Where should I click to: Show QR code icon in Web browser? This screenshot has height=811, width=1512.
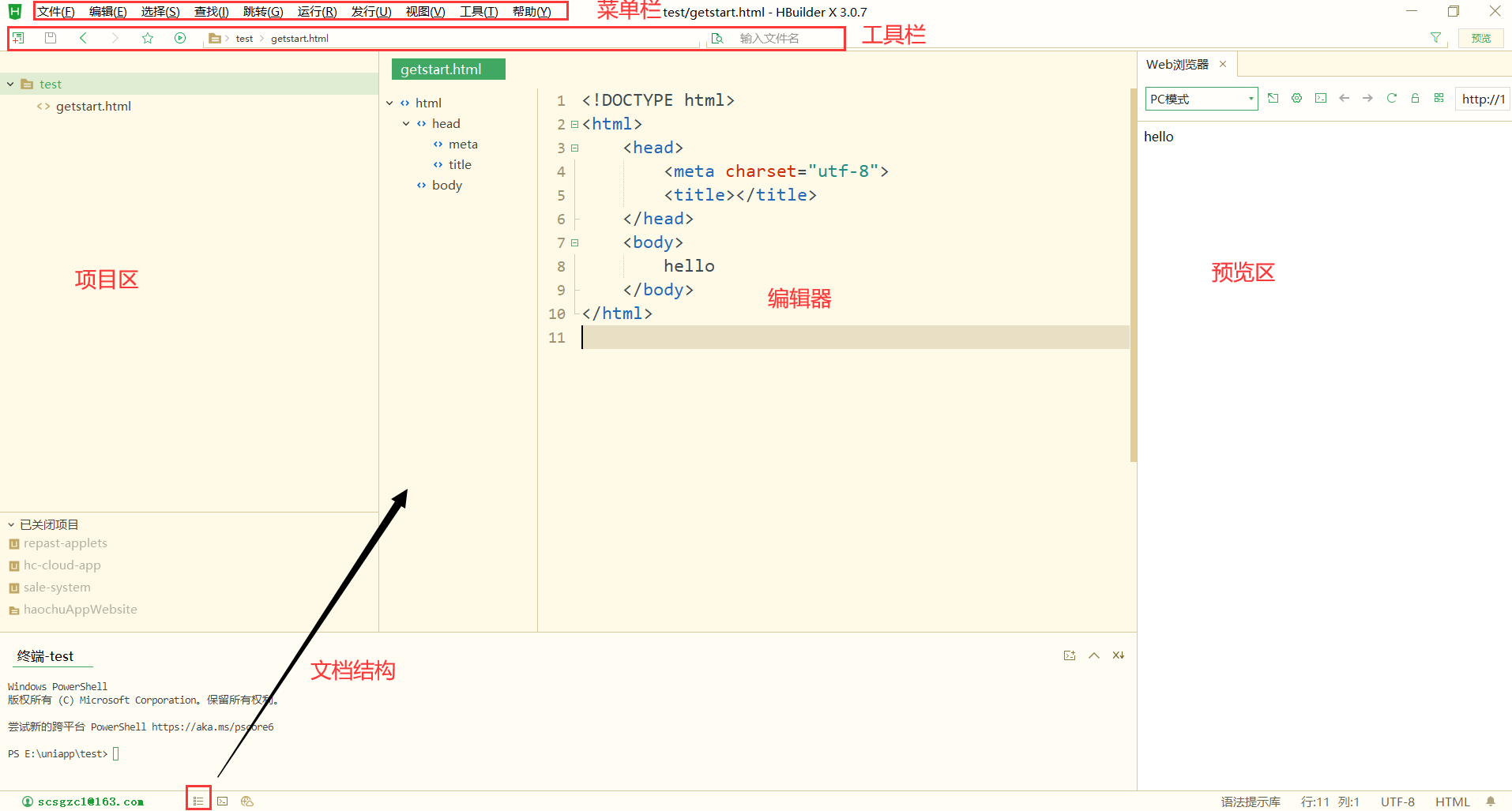[1439, 98]
